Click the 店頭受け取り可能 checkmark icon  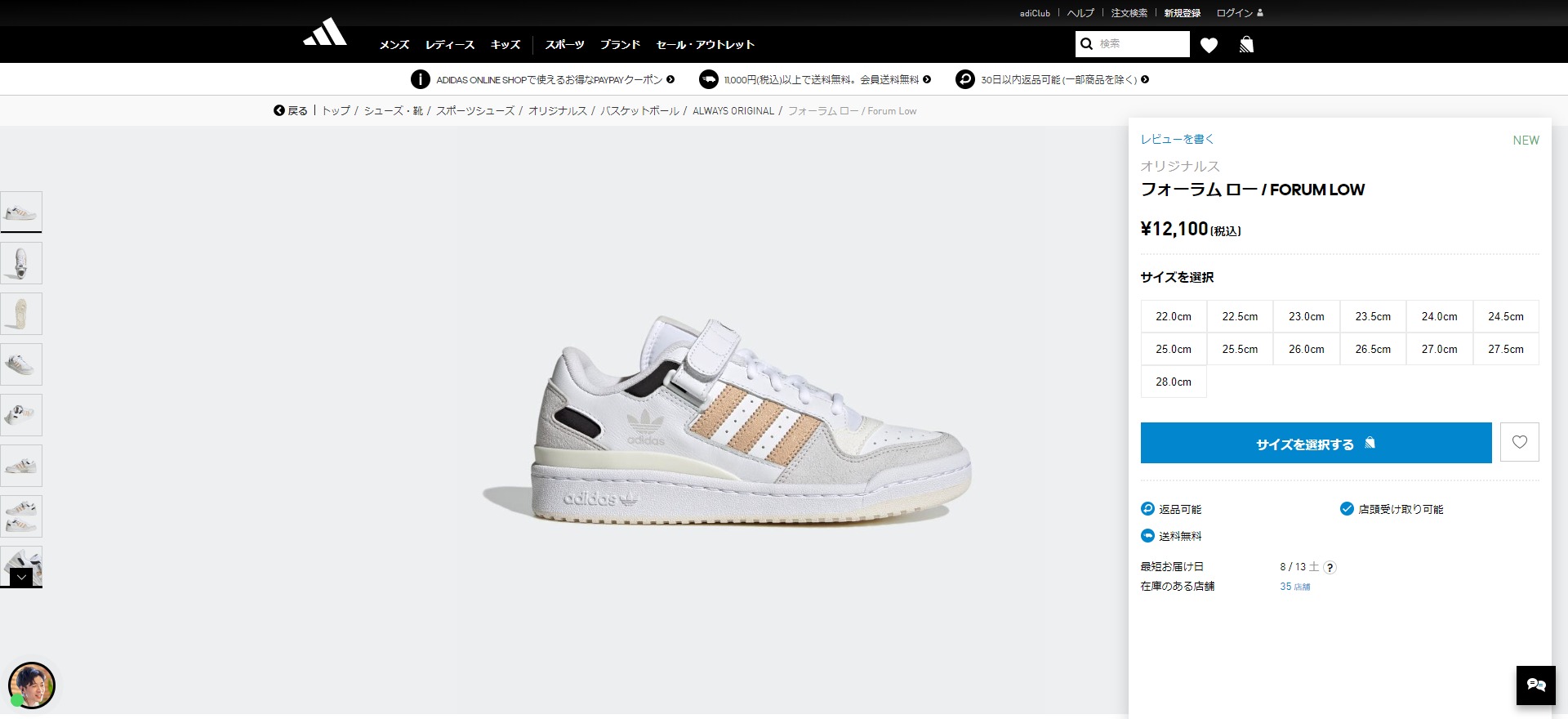pyautogui.click(x=1347, y=509)
